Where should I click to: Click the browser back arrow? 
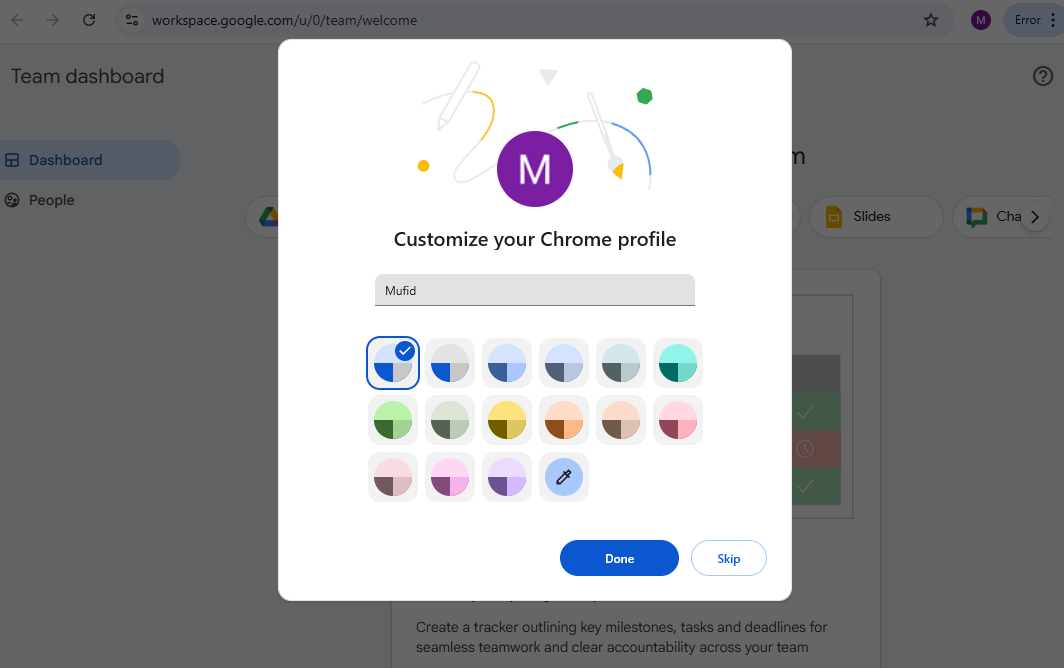[x=17, y=20]
